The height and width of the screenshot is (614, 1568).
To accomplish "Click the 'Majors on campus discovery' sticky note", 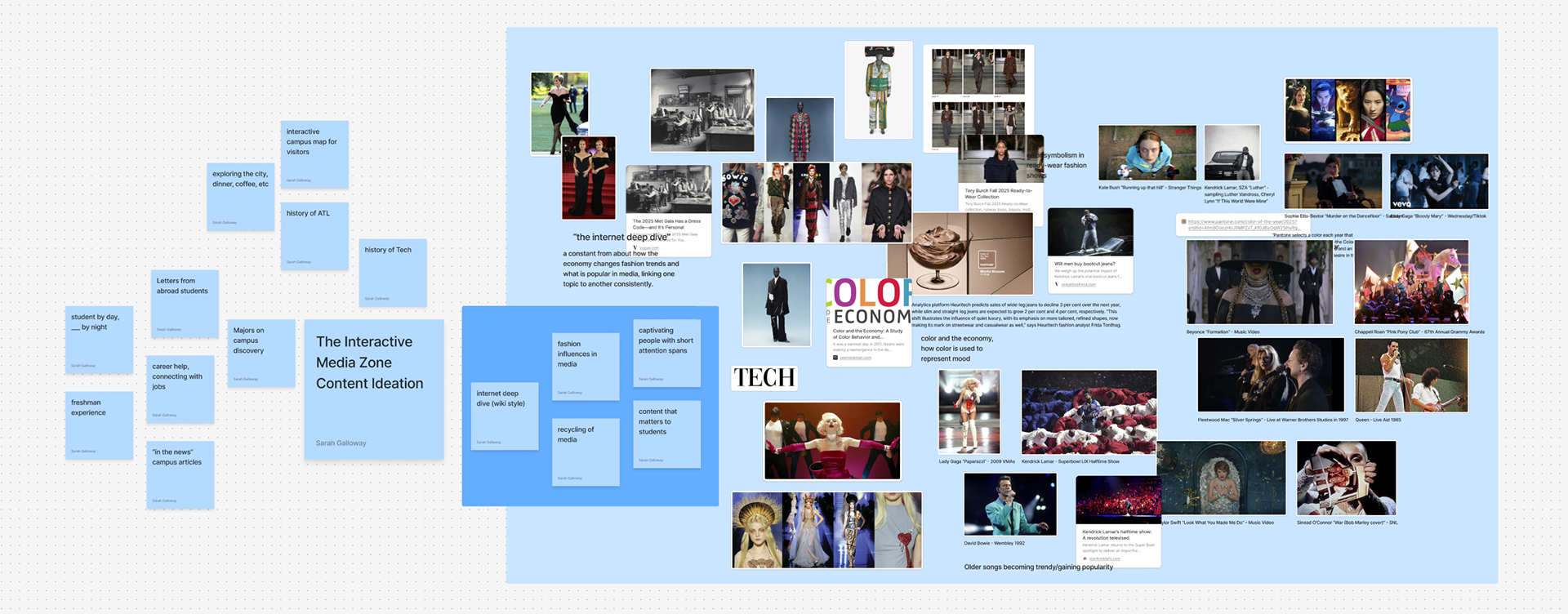I will click(261, 354).
